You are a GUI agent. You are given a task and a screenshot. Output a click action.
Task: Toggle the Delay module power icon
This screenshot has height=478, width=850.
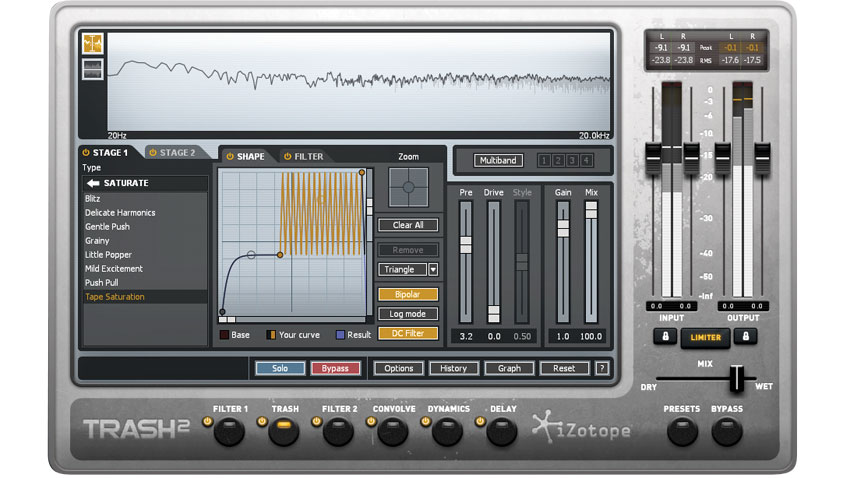(x=480, y=421)
